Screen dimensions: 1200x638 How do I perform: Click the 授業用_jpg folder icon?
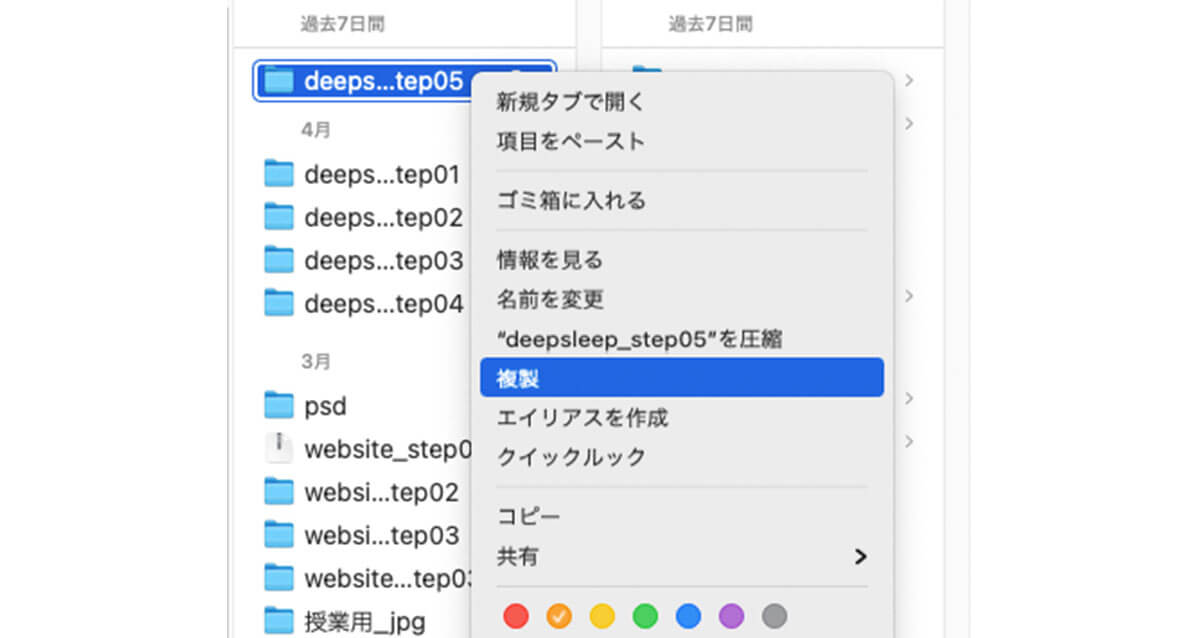pyautogui.click(x=278, y=621)
